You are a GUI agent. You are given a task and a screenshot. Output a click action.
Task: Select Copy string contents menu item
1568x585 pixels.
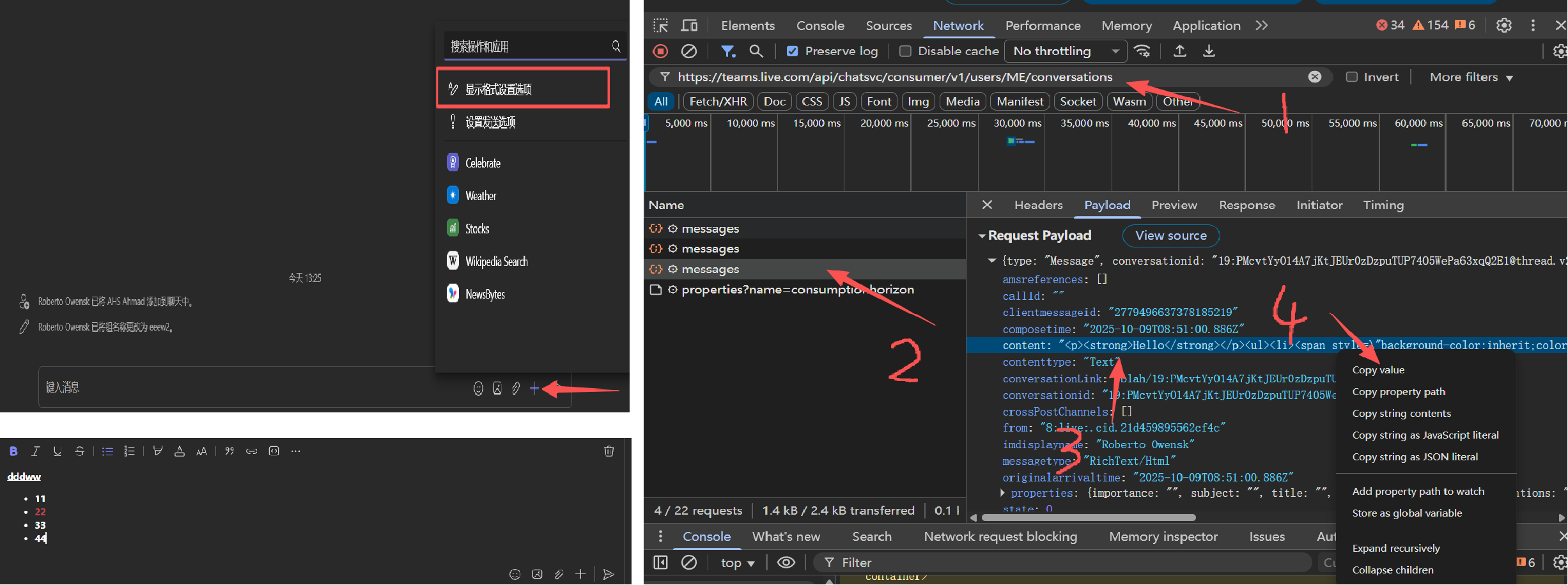1401,414
